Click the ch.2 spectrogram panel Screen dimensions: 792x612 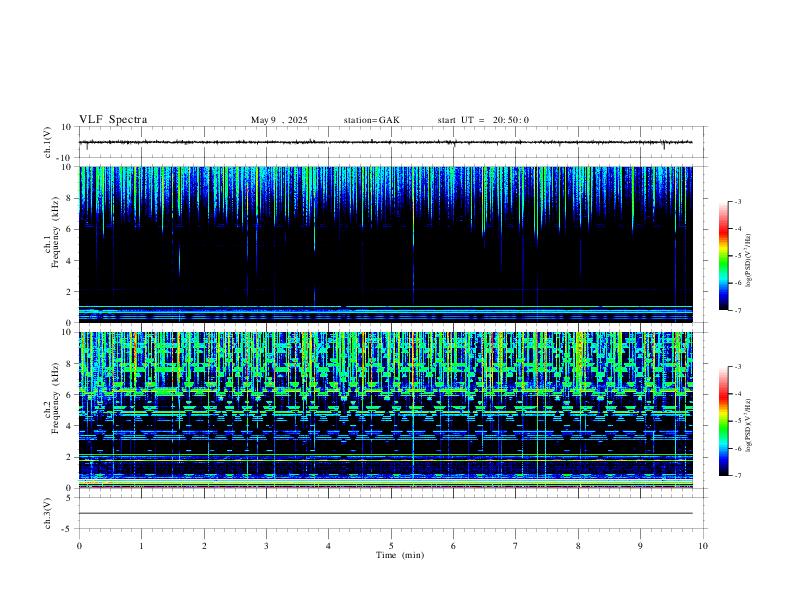pyautogui.click(x=385, y=410)
